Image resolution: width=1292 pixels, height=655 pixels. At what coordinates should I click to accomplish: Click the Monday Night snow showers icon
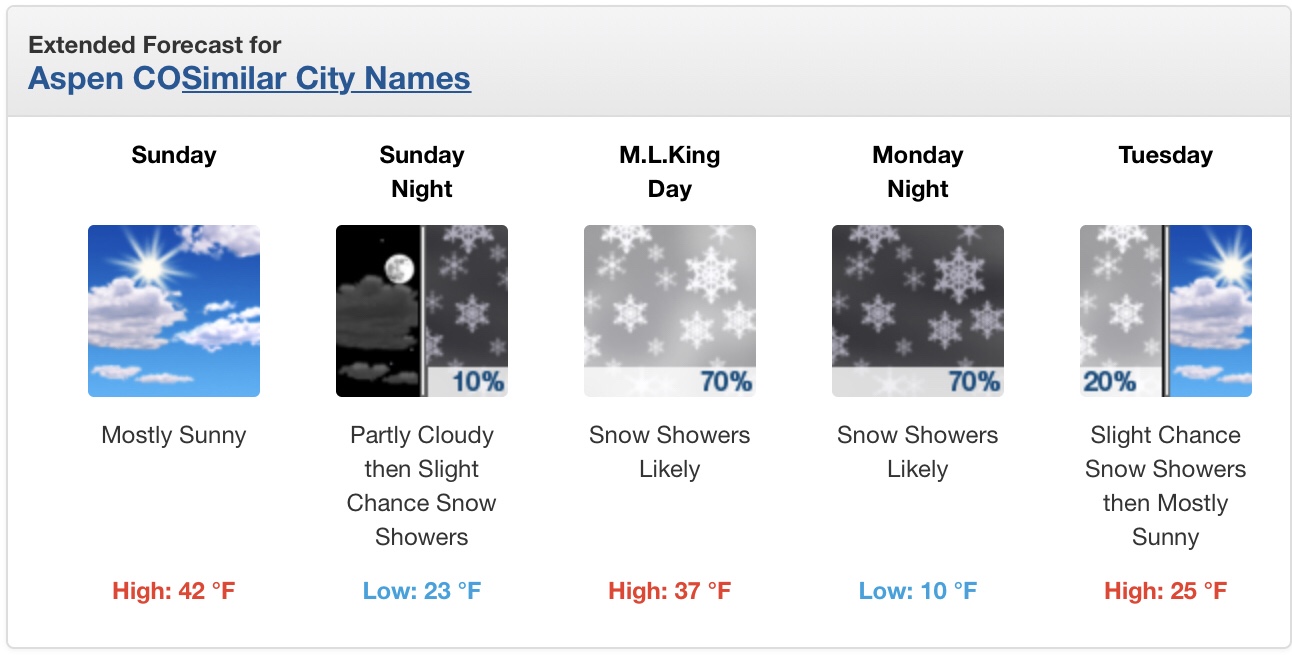coord(918,311)
